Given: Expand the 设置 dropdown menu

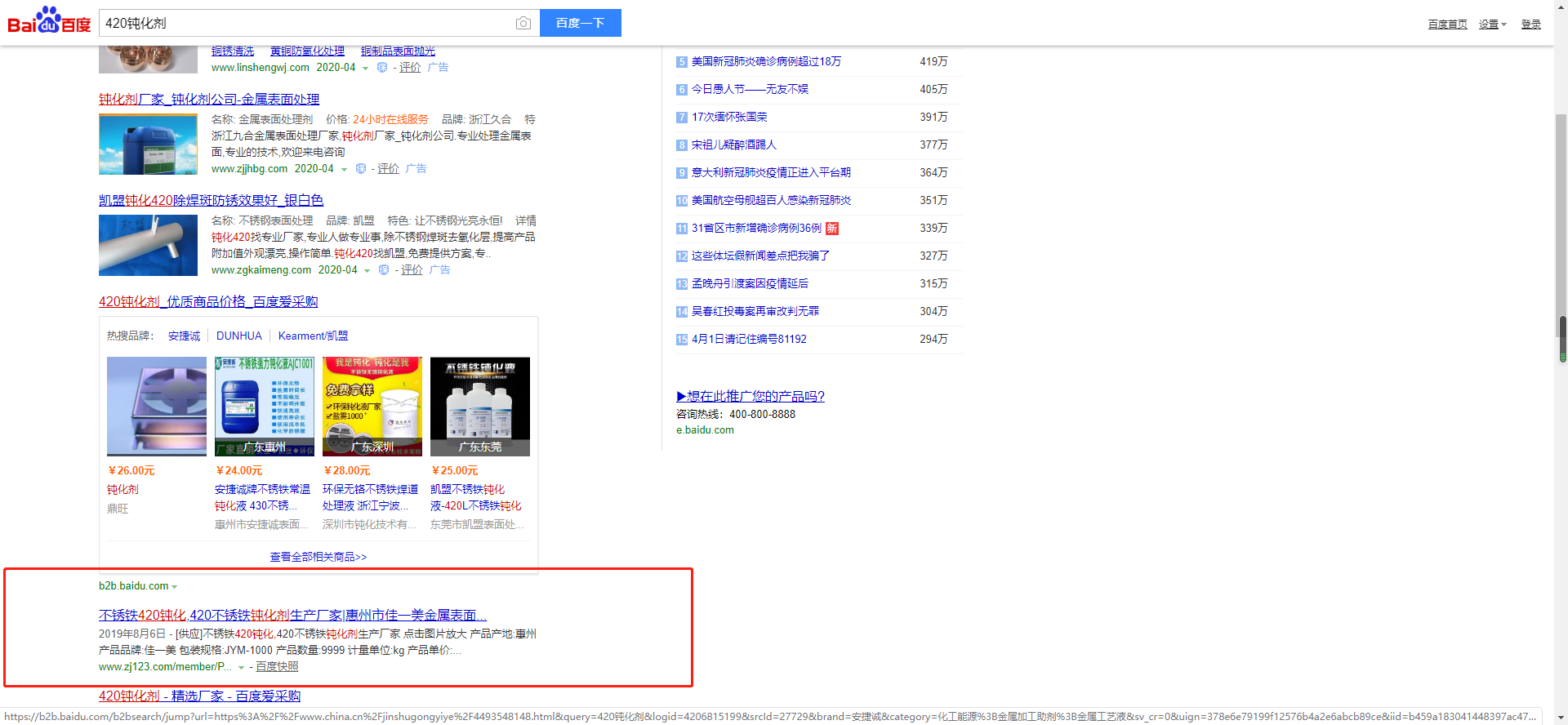Looking at the screenshot, I should [x=1492, y=24].
